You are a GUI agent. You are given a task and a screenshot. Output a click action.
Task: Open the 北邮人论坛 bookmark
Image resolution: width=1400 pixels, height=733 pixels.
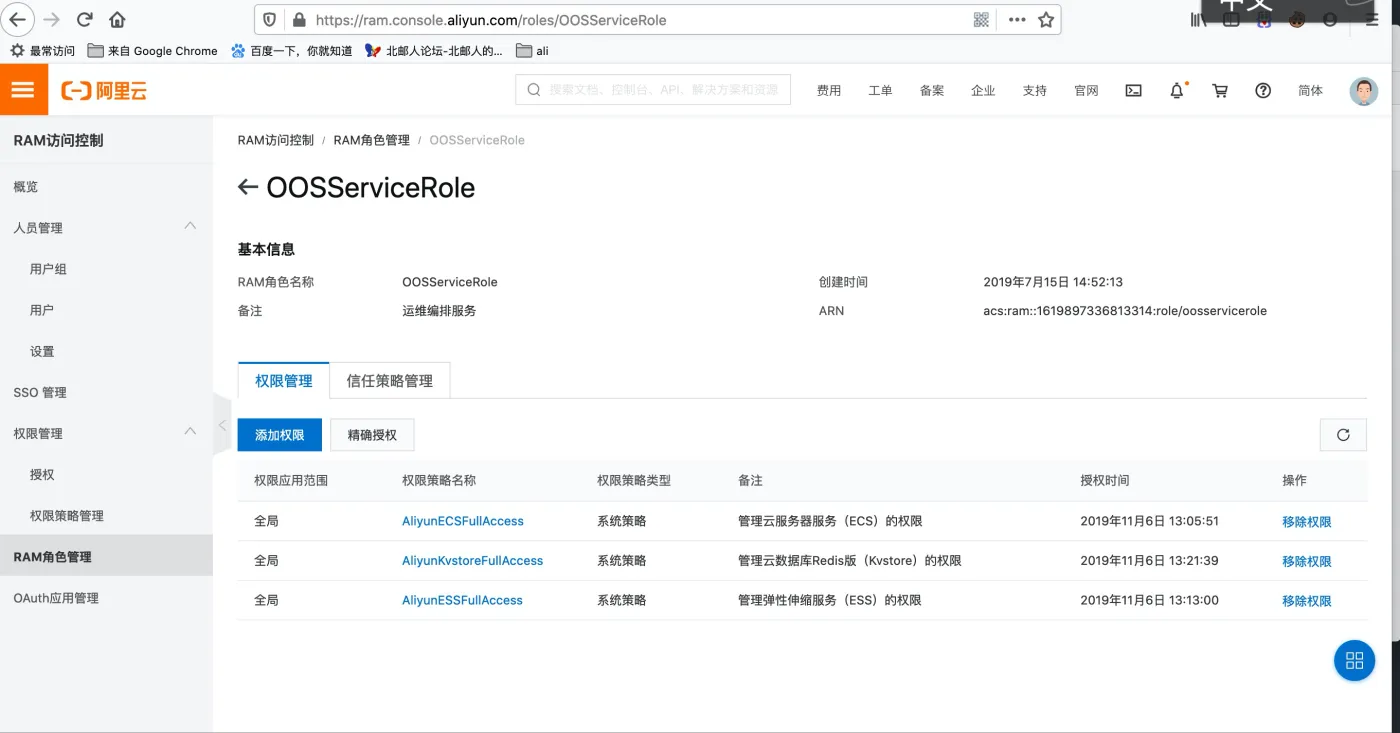point(434,50)
